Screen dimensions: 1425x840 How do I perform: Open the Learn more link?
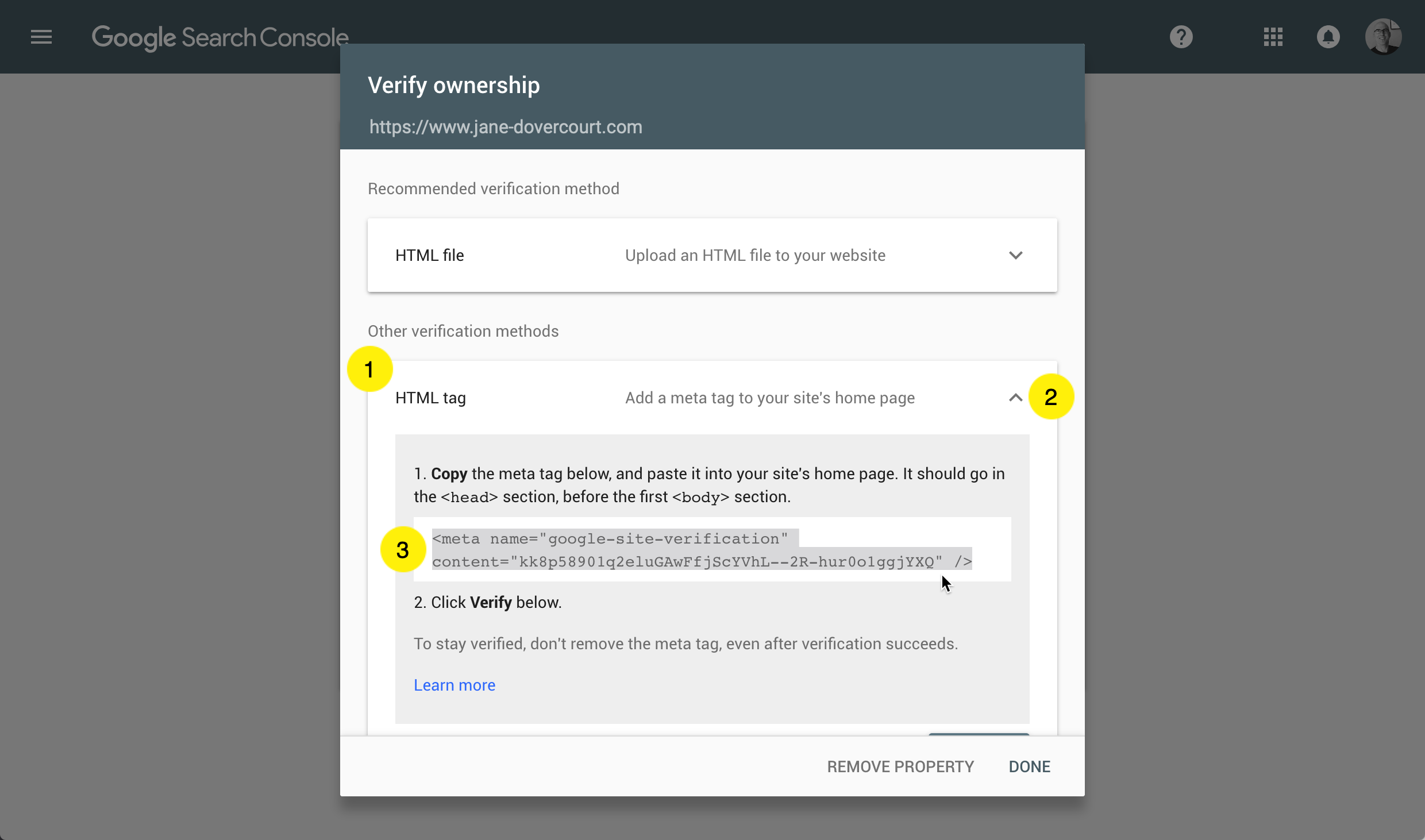(454, 685)
